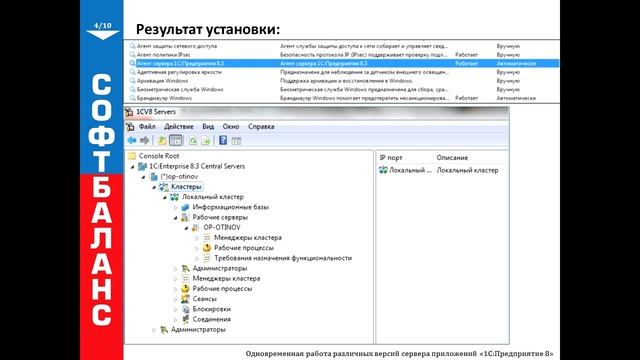Image resolution: width=640 pixels, height=360 pixels.
Task: Click the console icon left of Файл
Action: [130, 127]
